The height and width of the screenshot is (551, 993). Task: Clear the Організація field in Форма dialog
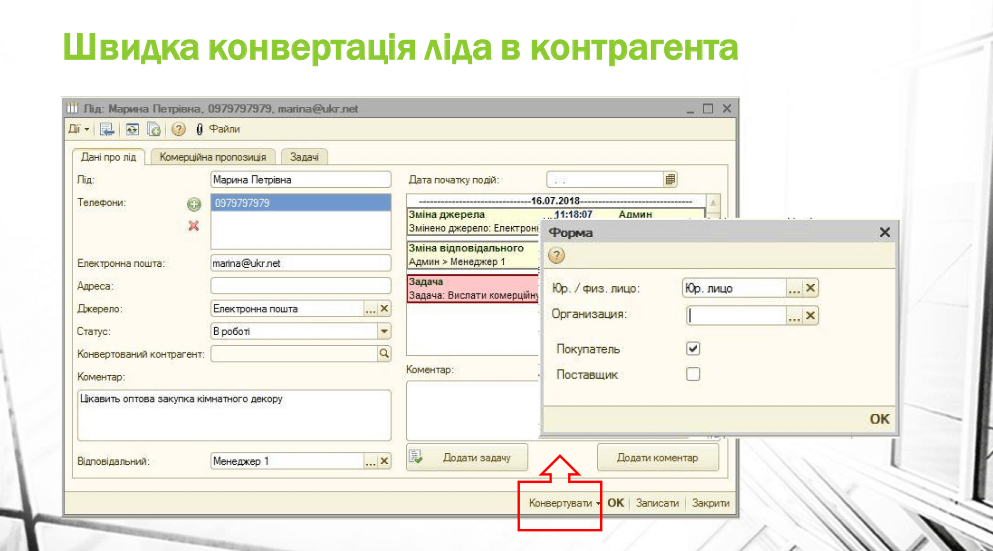[811, 316]
